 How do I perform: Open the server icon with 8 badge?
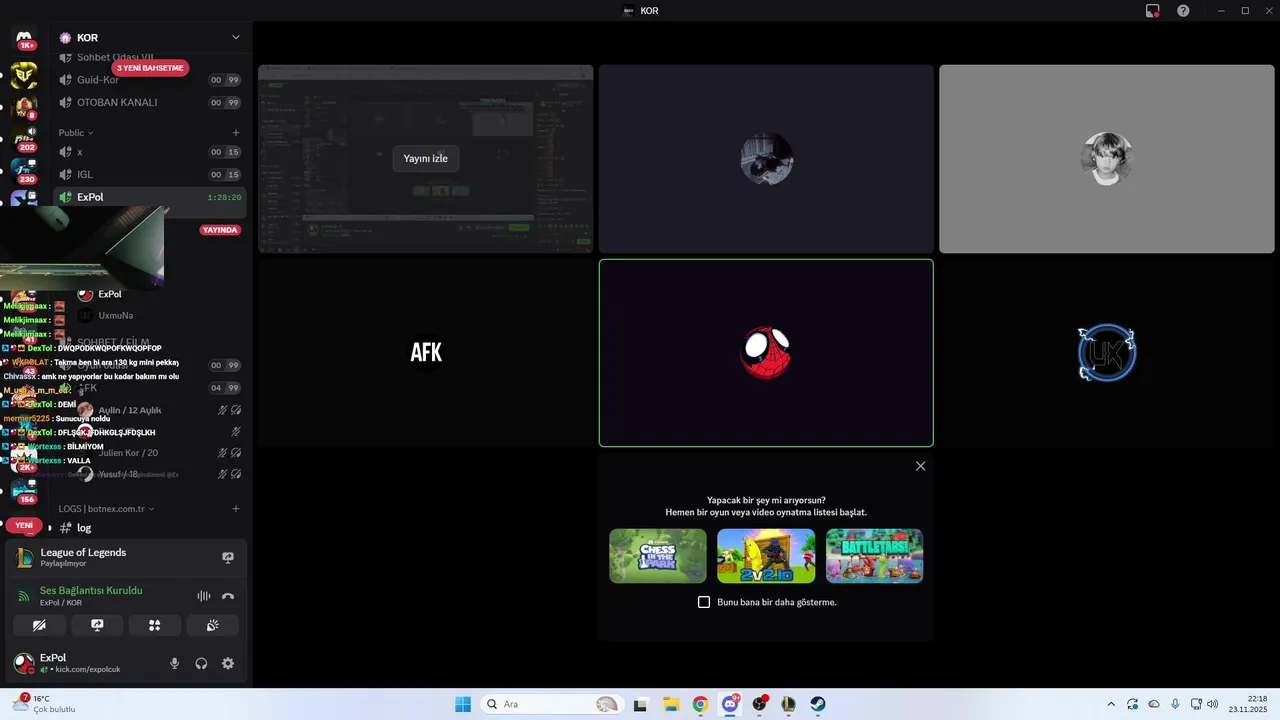(x=24, y=106)
